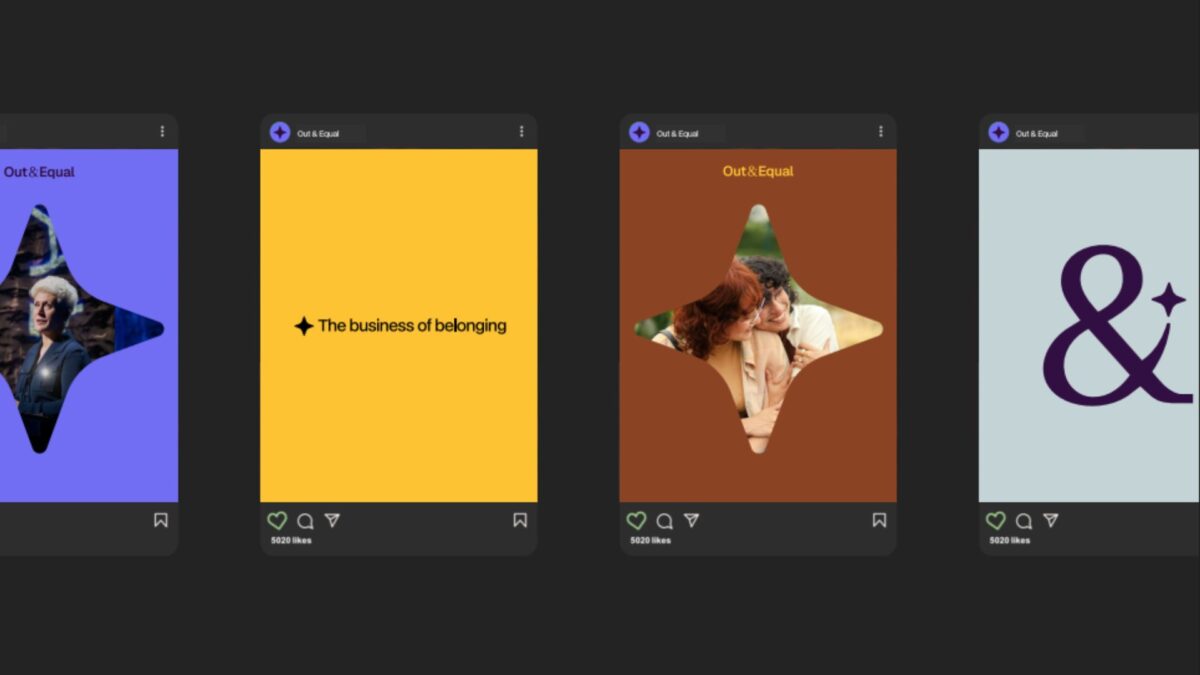Open "Out & Equal" username on yellow post
Screen dimensions: 1200x675
click(318, 133)
